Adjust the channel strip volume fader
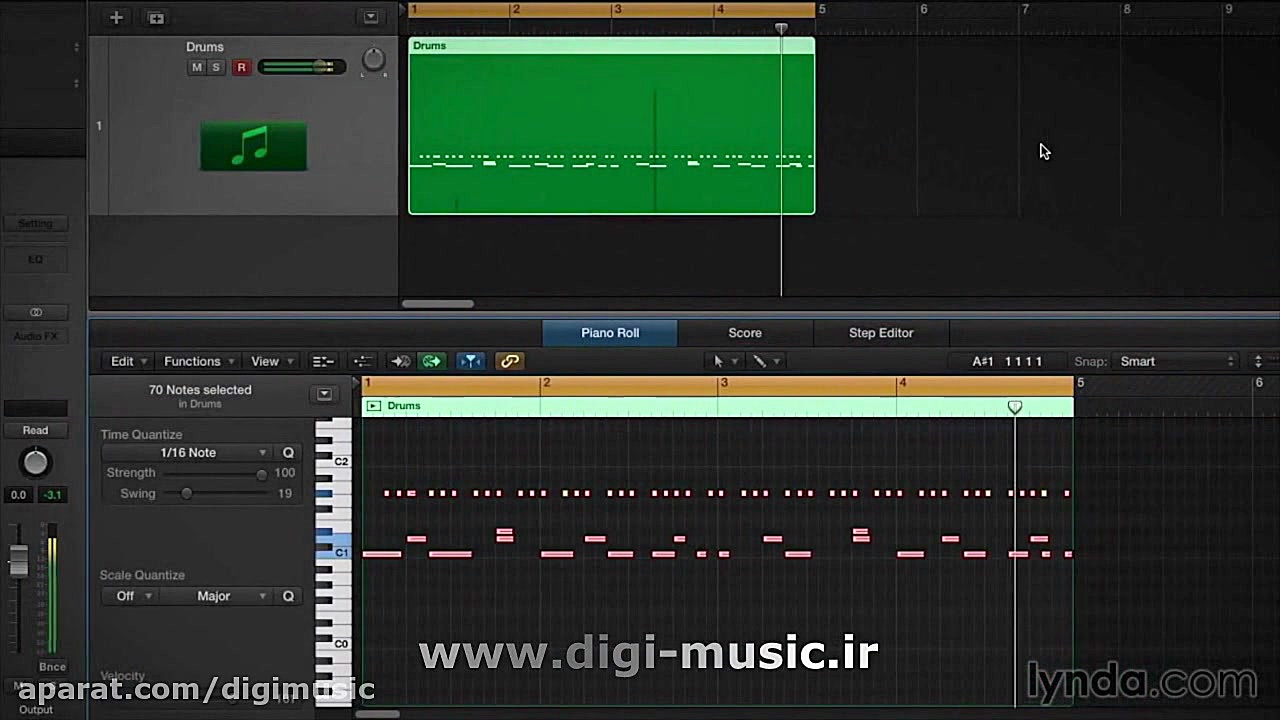The height and width of the screenshot is (720, 1280). [18, 561]
